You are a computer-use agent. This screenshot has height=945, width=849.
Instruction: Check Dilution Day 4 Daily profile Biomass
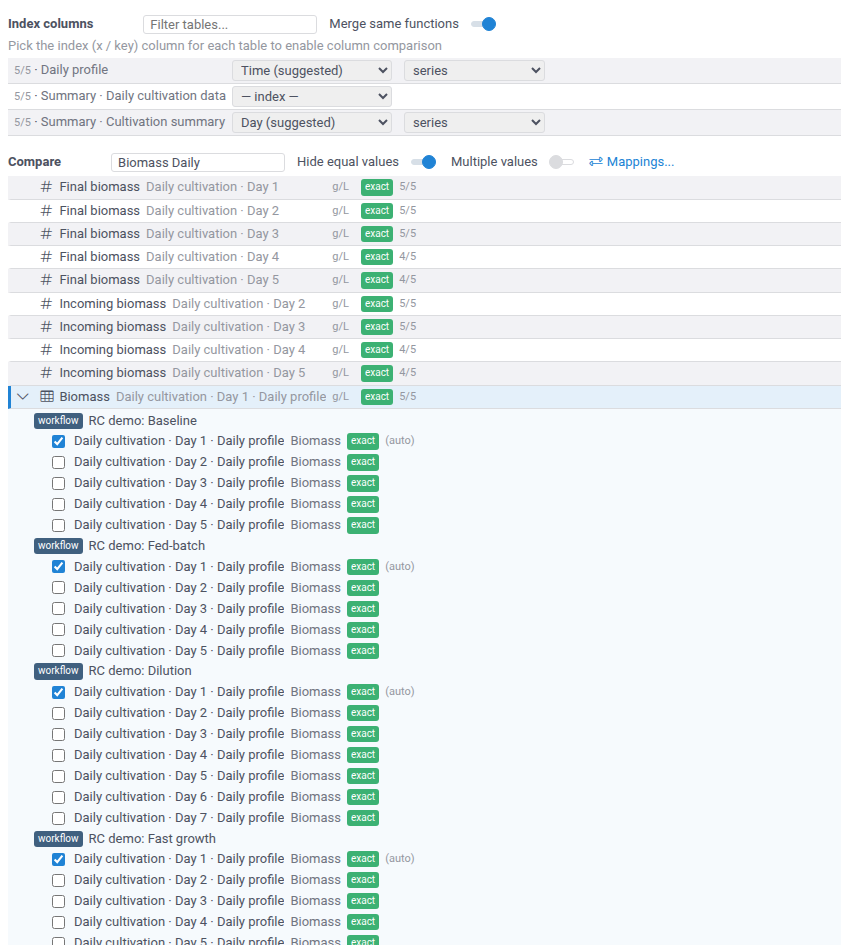click(x=58, y=755)
